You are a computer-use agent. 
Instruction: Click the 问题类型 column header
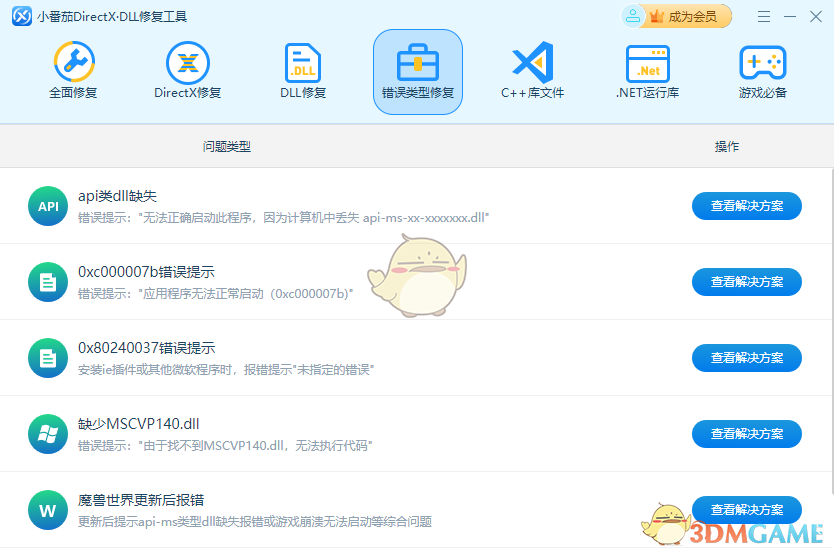(227, 147)
